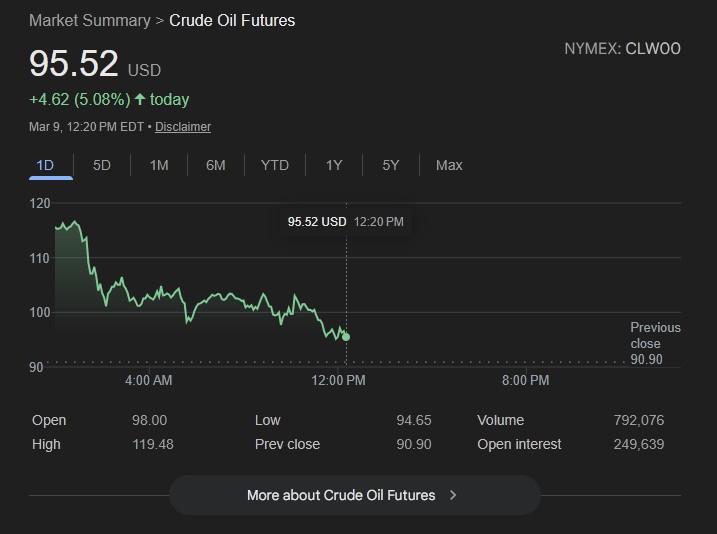The image size is (717, 534).
Task: Click the Market Summary breadcrumb
Action: point(90,20)
